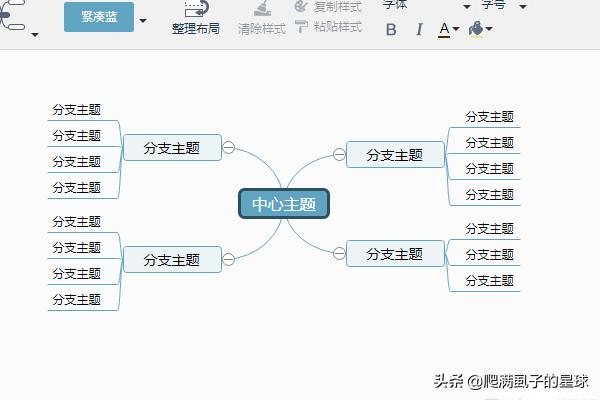
Task: Select the 中心主题 central node
Action: tap(284, 204)
